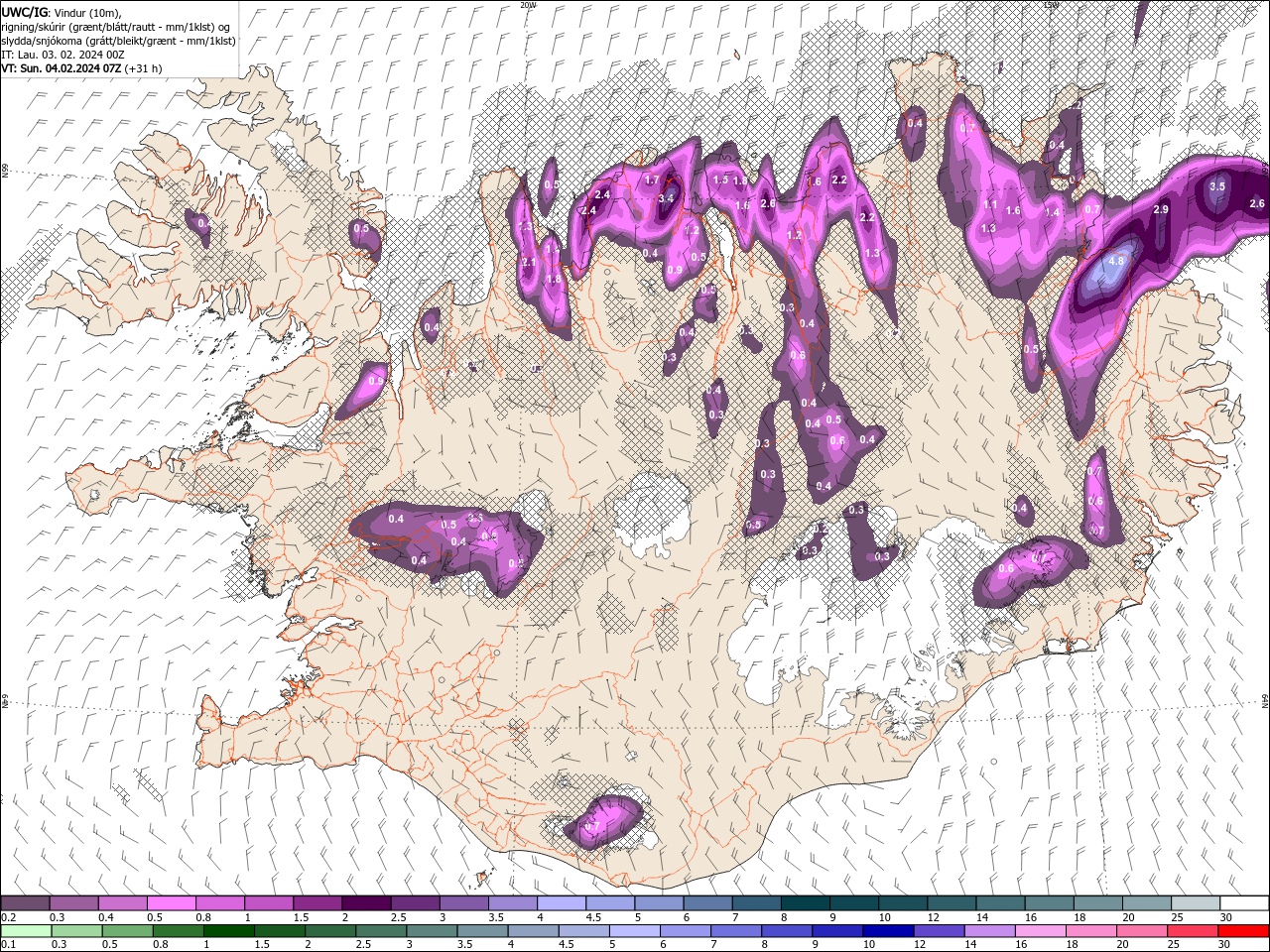Click the 3.4 snowfall value on north coast
1270x952 pixels.
(x=666, y=198)
